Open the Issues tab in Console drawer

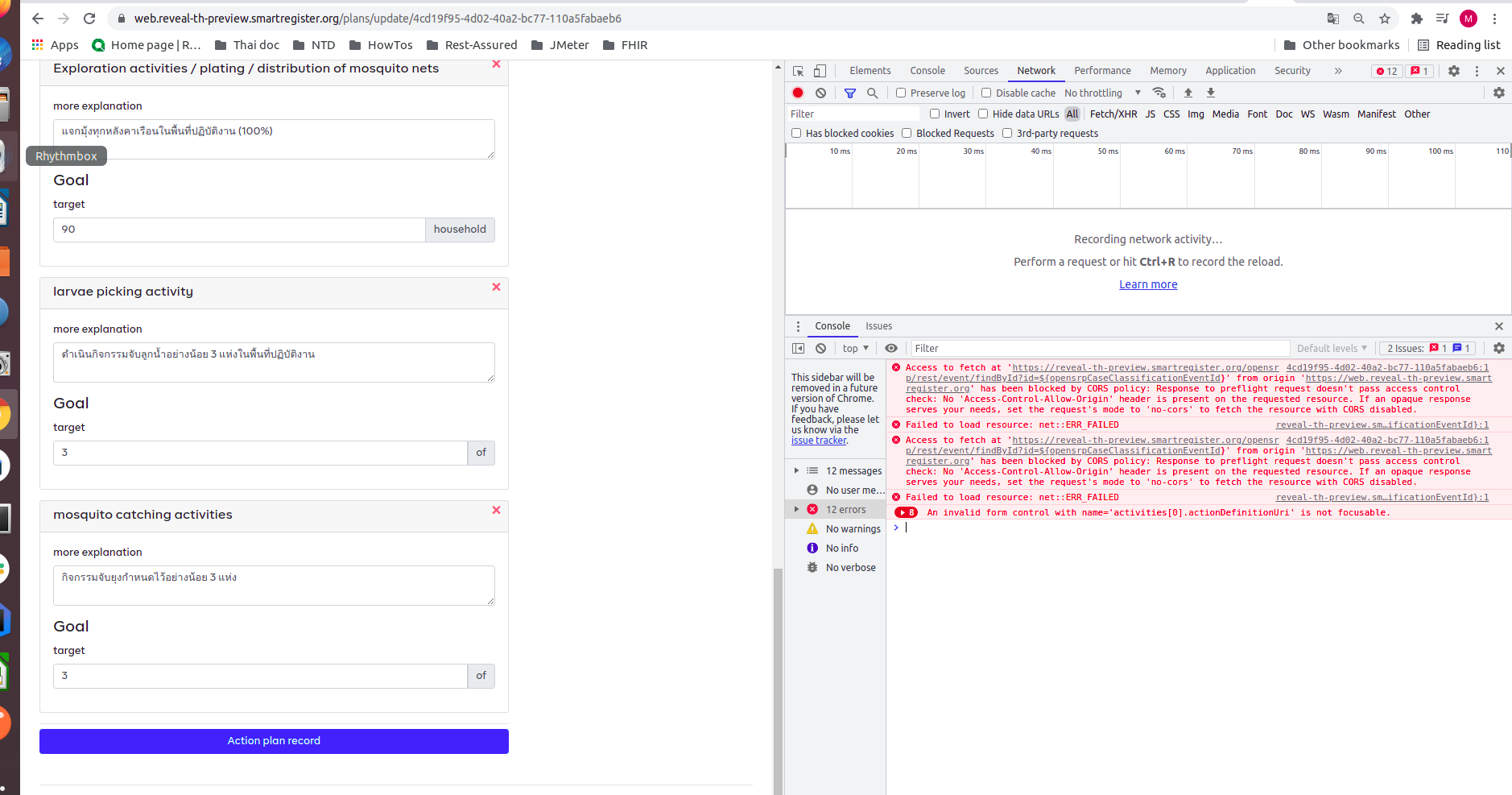tap(878, 326)
